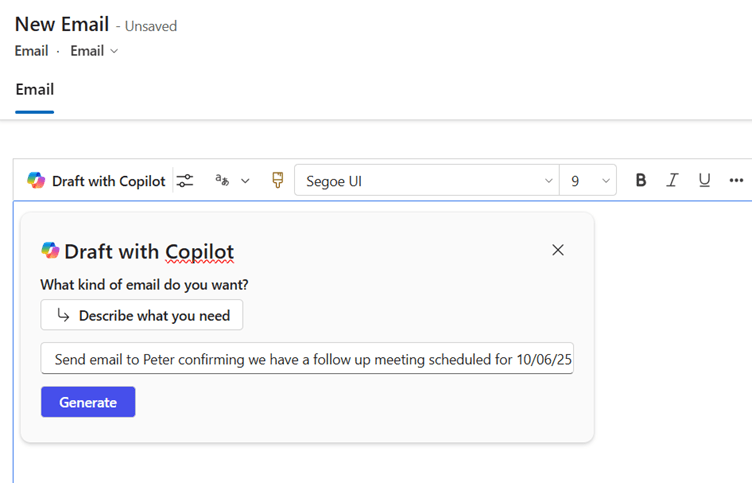Viewport: 752px width, 483px height.
Task: Click the Generate button
Action: 88,402
